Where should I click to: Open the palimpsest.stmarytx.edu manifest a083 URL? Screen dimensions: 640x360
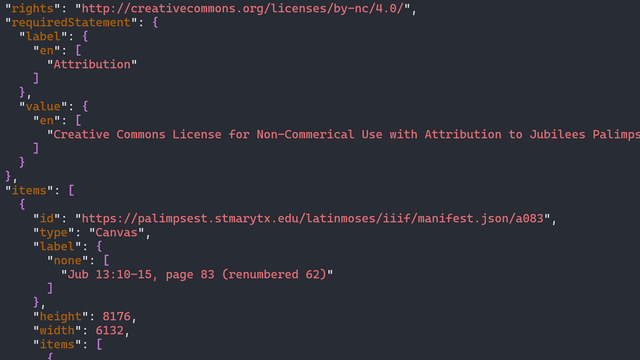313,218
